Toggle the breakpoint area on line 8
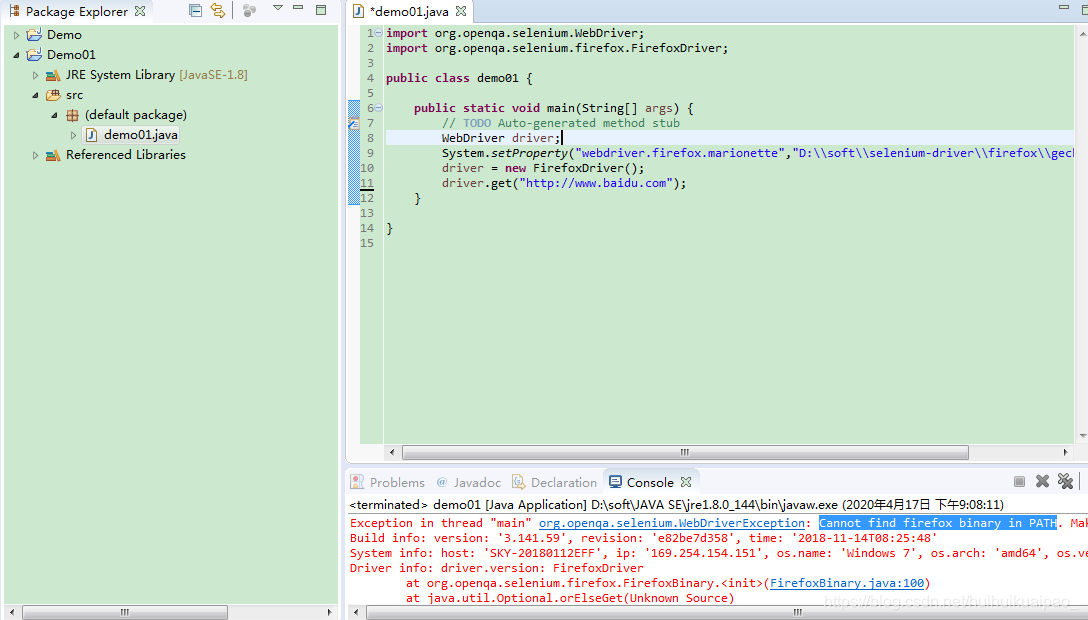Image resolution: width=1088 pixels, height=620 pixels. [355, 137]
